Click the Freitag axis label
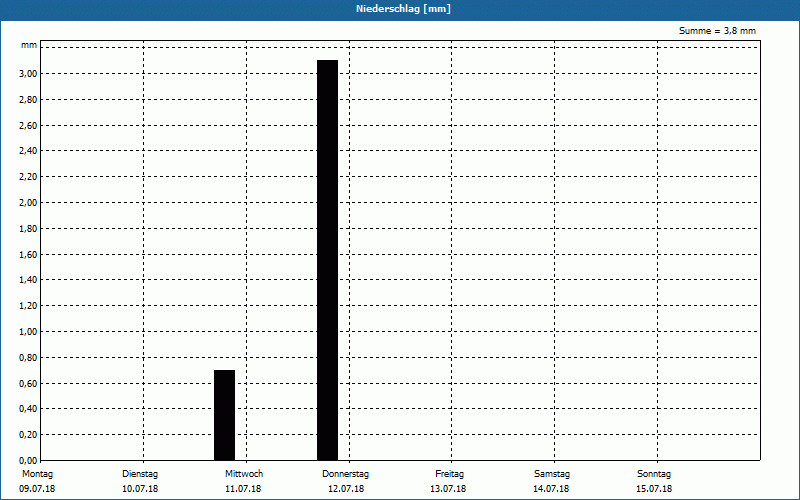 449,474
